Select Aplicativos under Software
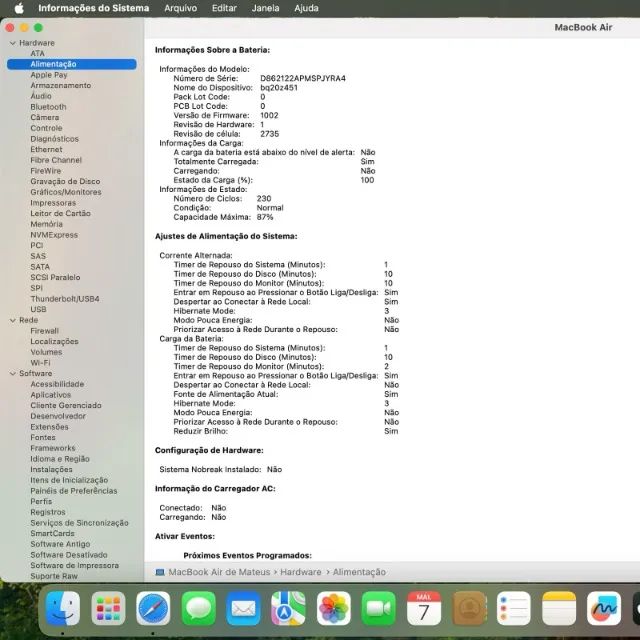This screenshot has width=640, height=640. pos(51,395)
